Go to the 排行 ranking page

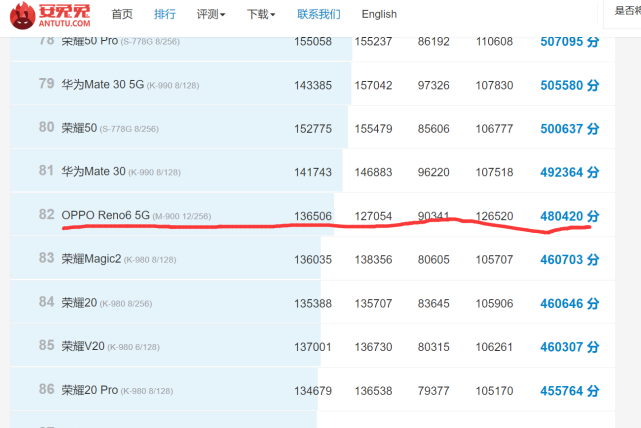[165, 14]
